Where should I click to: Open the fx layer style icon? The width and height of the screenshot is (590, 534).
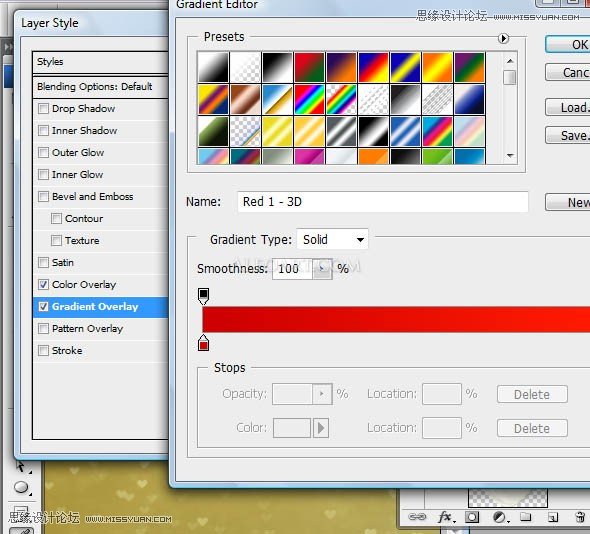point(446,517)
